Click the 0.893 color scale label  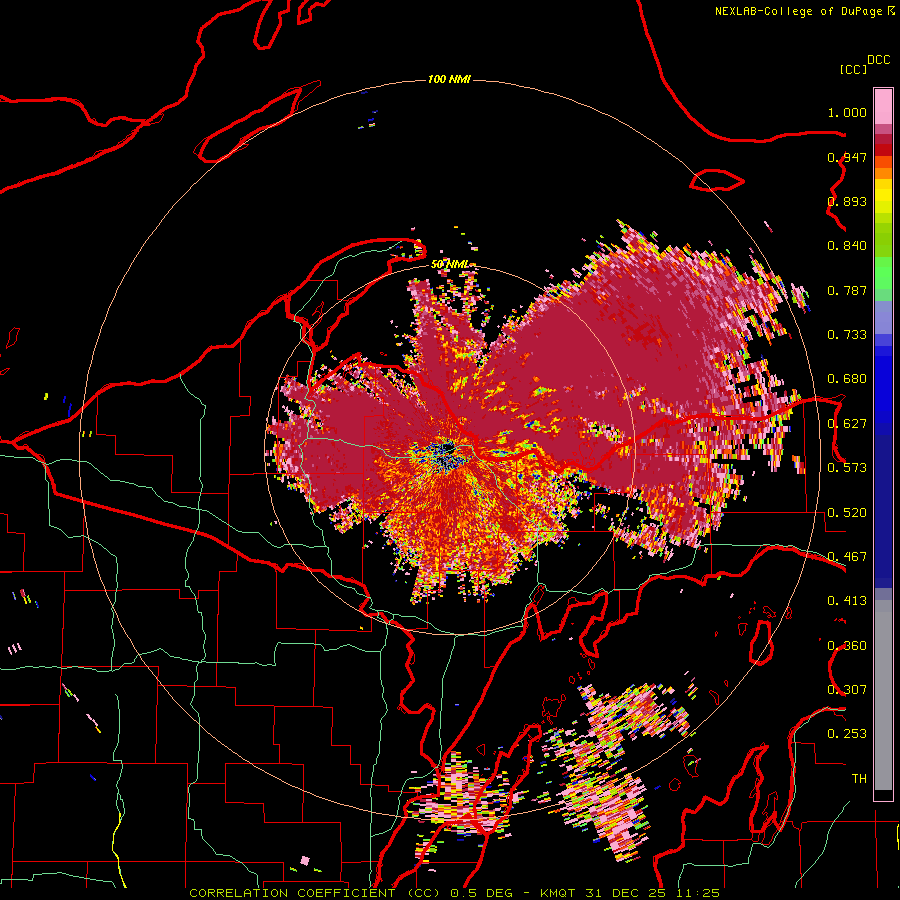[847, 201]
